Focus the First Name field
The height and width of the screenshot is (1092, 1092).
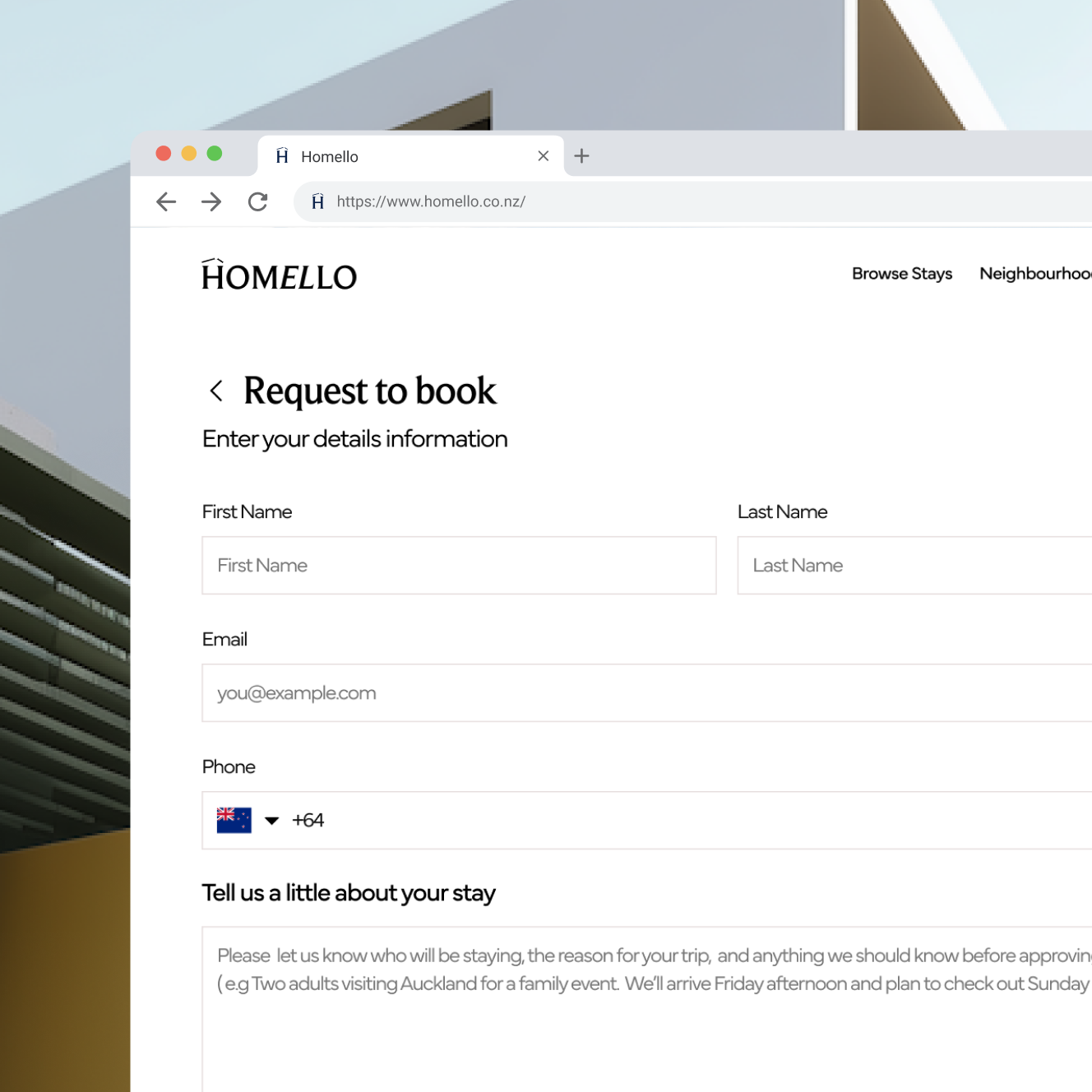coord(459,566)
